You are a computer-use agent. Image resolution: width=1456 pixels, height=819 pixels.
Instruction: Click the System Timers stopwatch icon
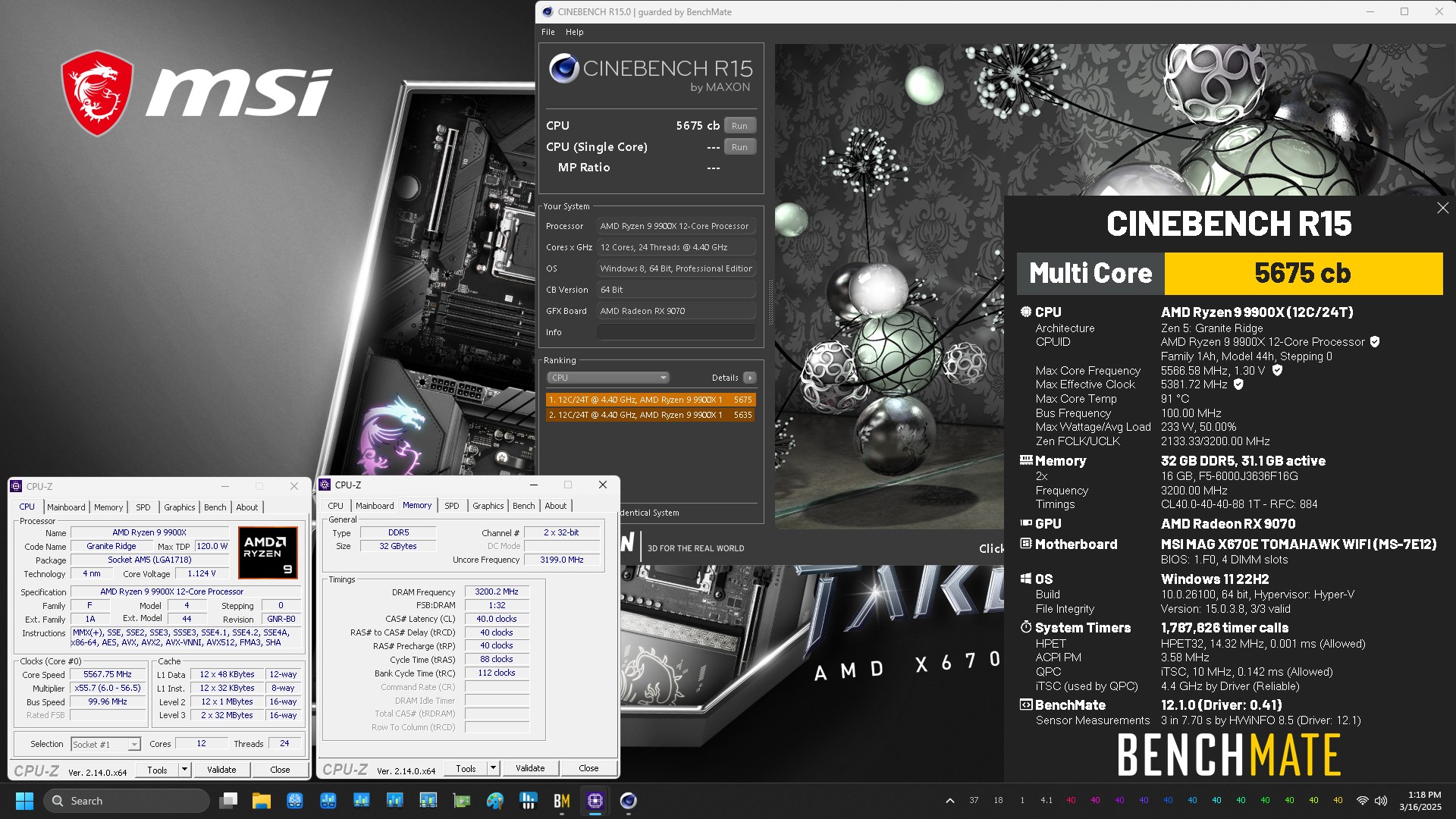(1026, 627)
